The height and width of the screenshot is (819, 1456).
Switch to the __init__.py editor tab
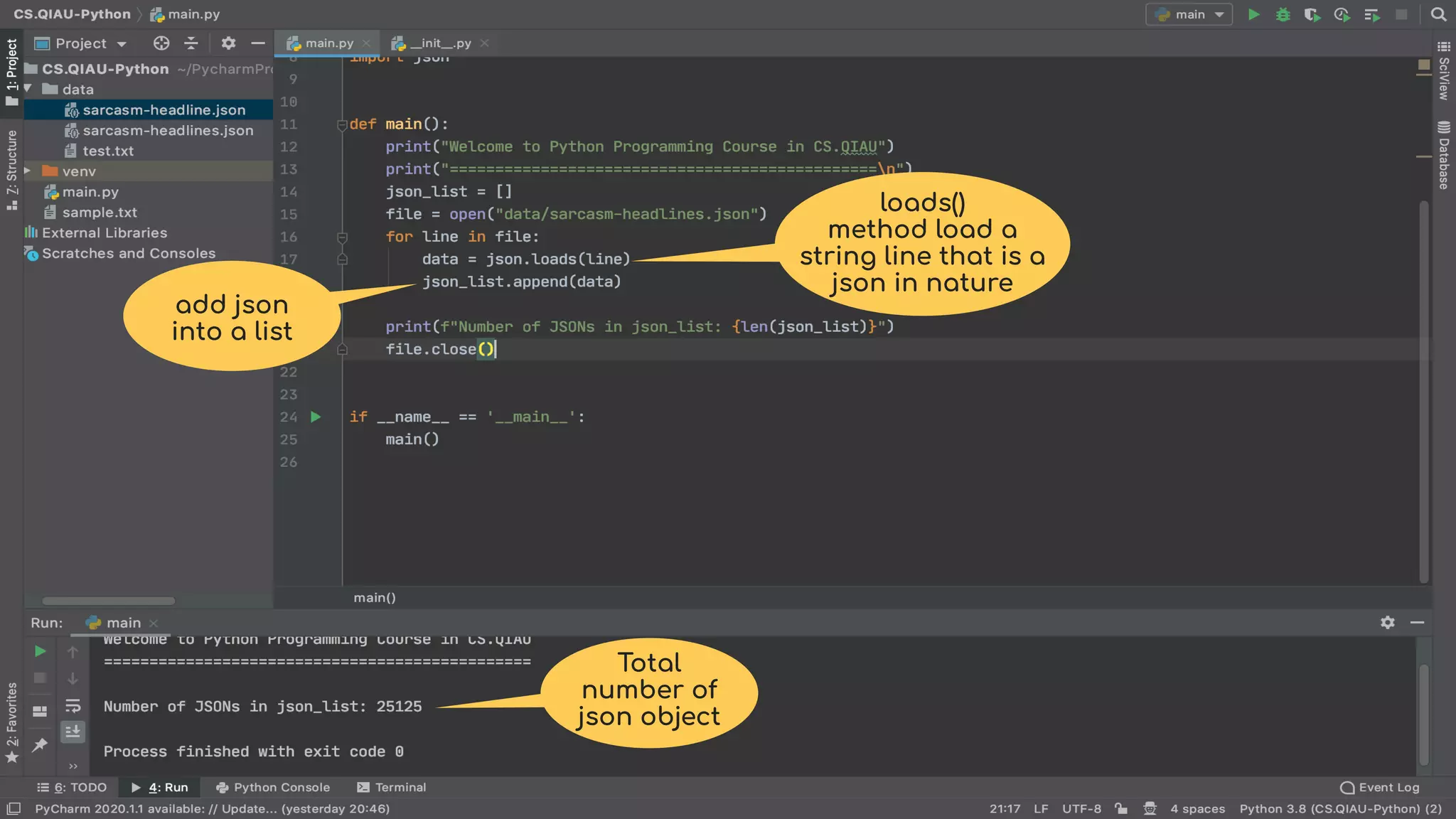coord(440,43)
